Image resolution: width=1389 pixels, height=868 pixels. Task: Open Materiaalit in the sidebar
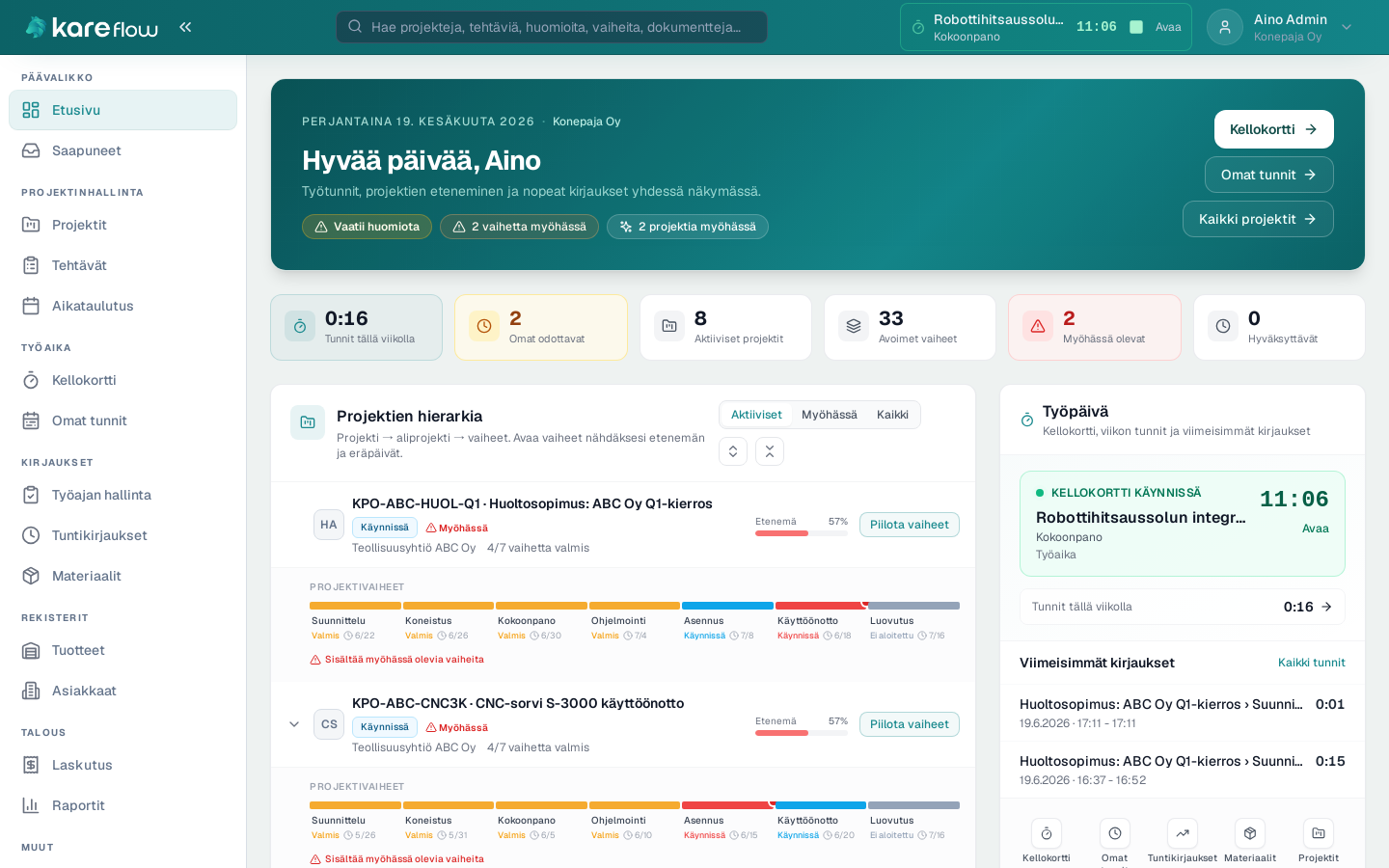pos(123,576)
